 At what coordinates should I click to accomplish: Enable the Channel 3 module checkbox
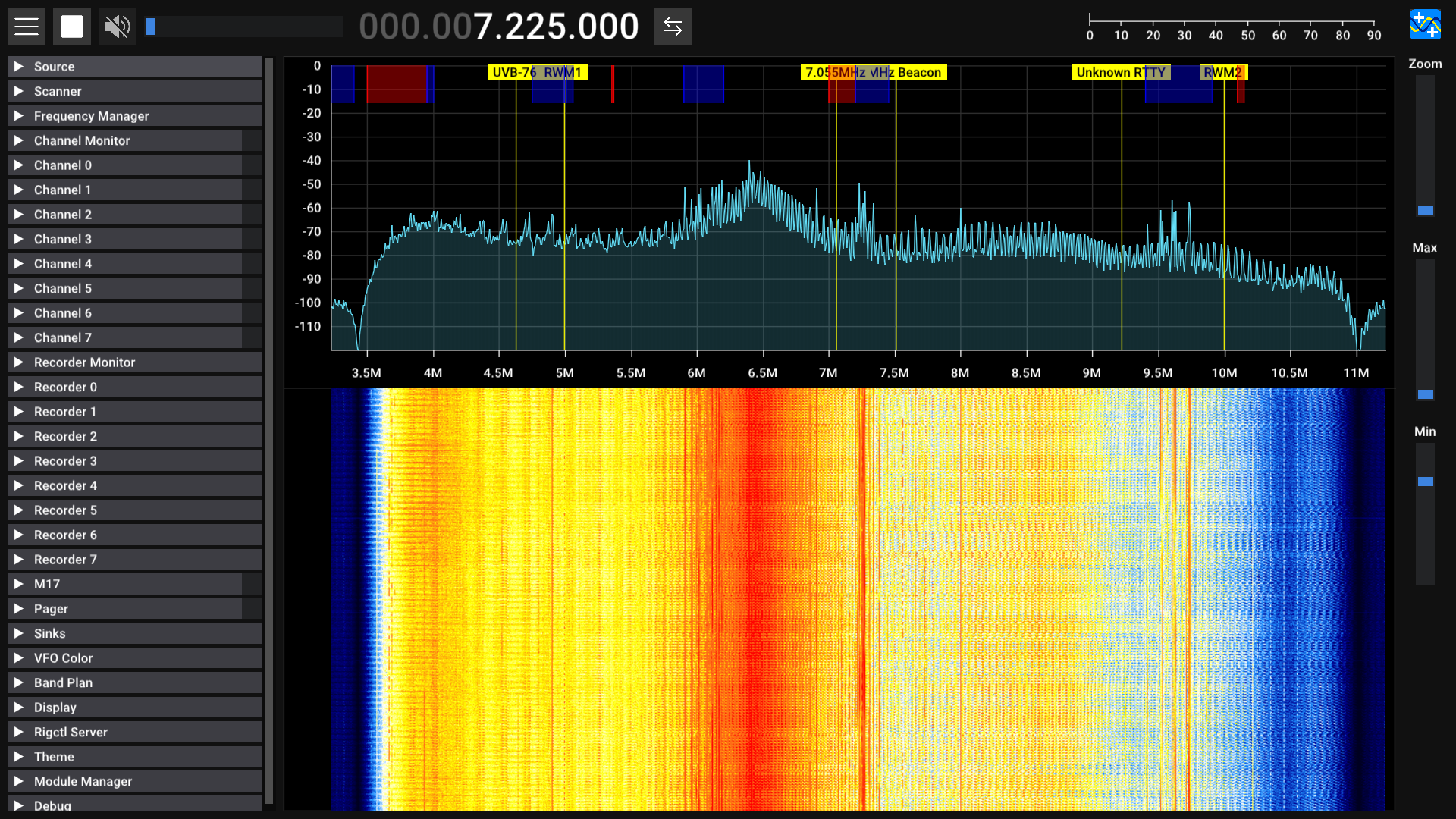pyautogui.click(x=252, y=239)
